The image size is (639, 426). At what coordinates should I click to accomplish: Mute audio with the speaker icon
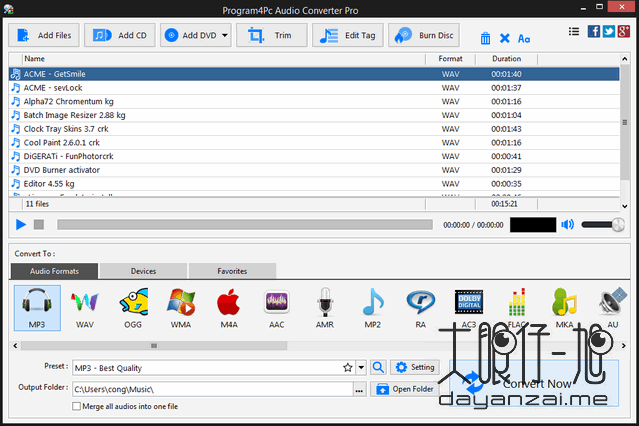point(568,225)
